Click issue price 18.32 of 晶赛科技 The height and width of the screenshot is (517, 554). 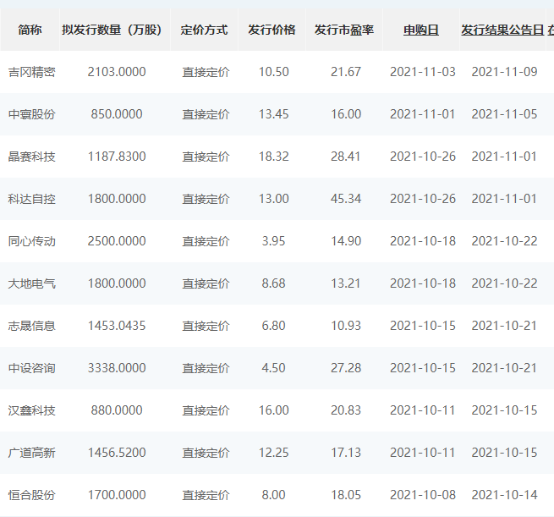point(274,157)
